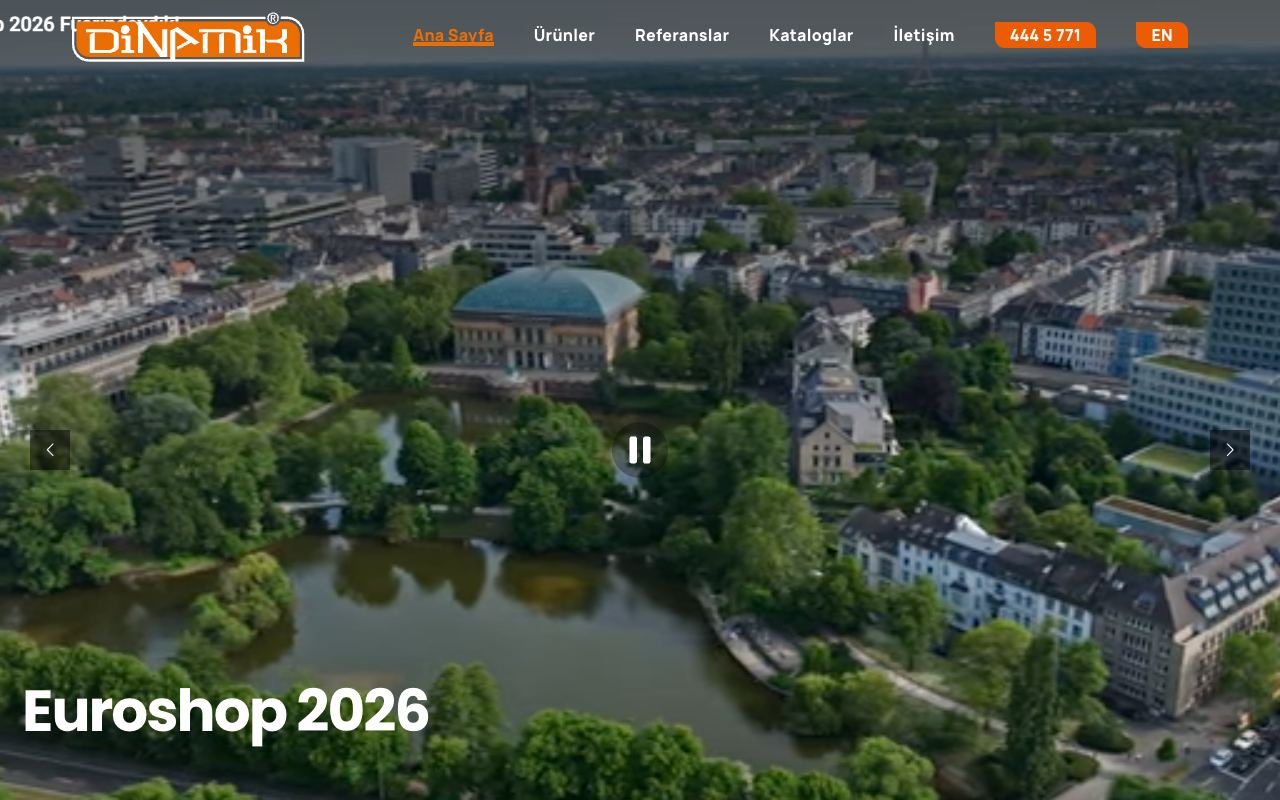Click the Euroshop 2026 headline
The height and width of the screenshot is (800, 1280).
[x=226, y=712]
